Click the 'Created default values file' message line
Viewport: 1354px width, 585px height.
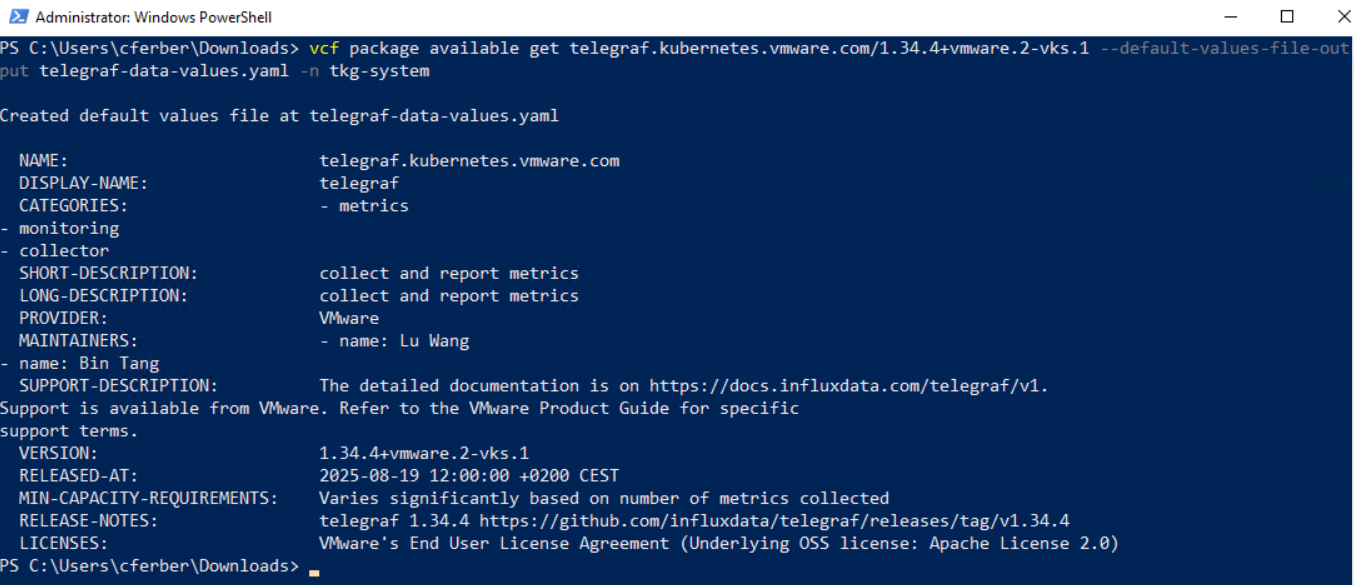click(x=279, y=116)
